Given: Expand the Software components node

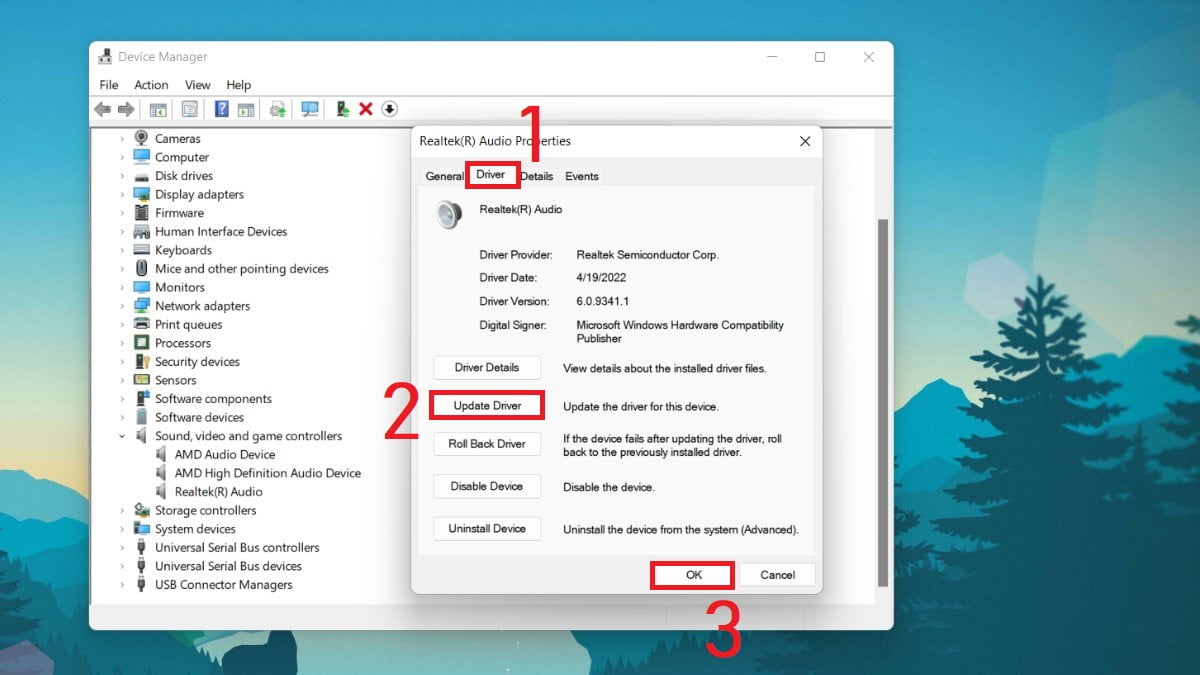Looking at the screenshot, I should pyautogui.click(x=122, y=399).
